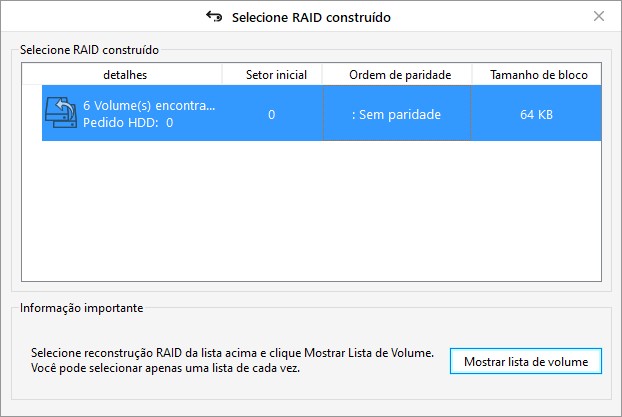
Task: Click the Mostrar lista de volume button
Action: 526,361
